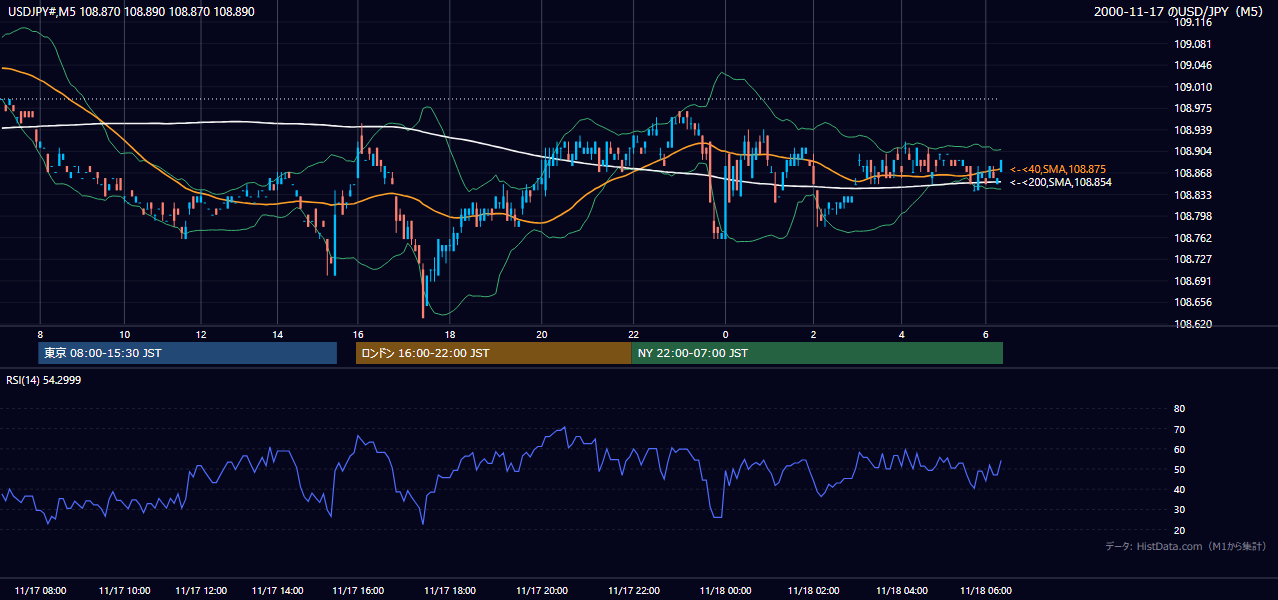Click the 109.116 price axis label
The width and height of the screenshot is (1278, 600).
tap(1193, 22)
